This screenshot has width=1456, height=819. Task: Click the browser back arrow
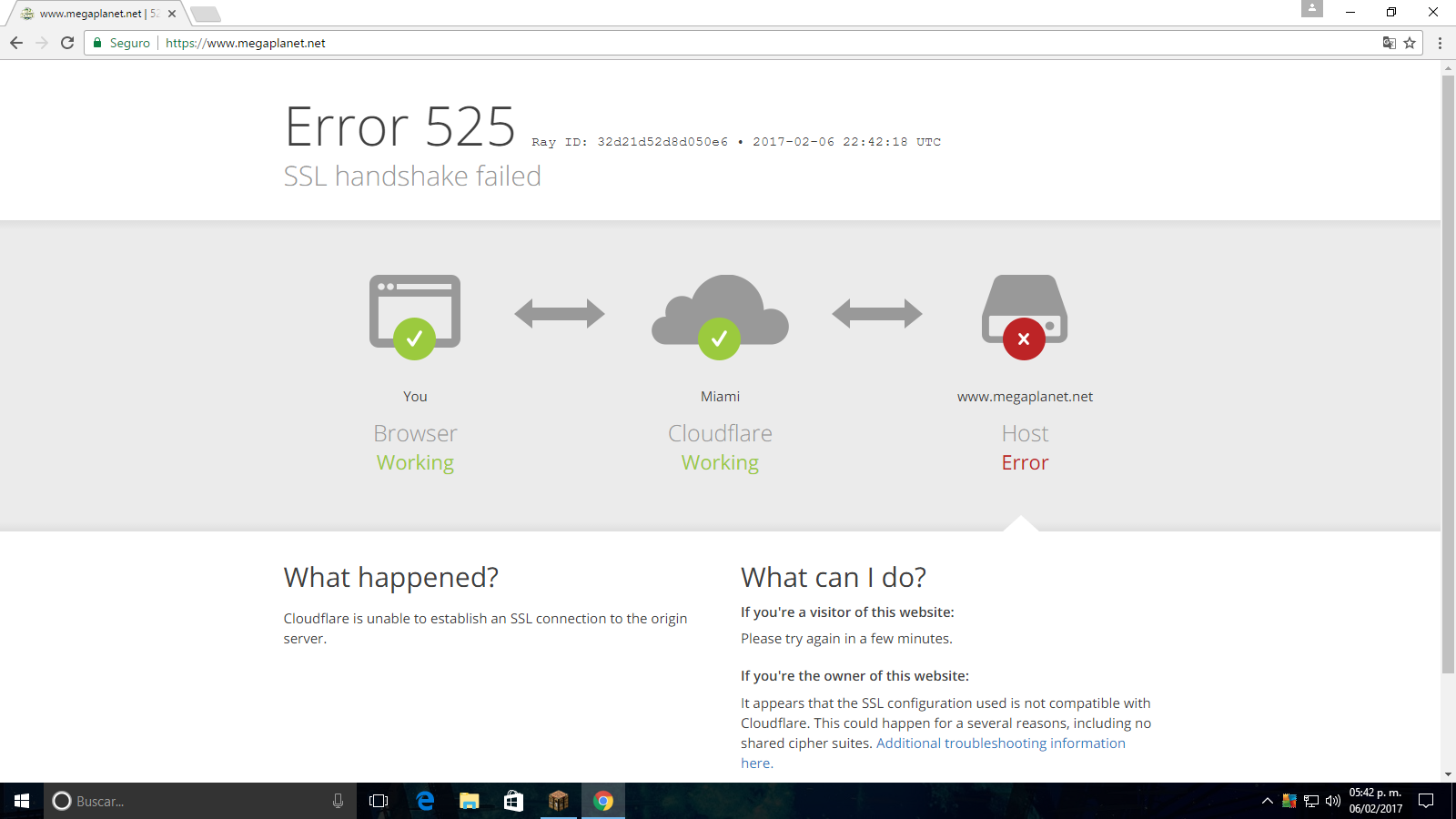coord(16,43)
